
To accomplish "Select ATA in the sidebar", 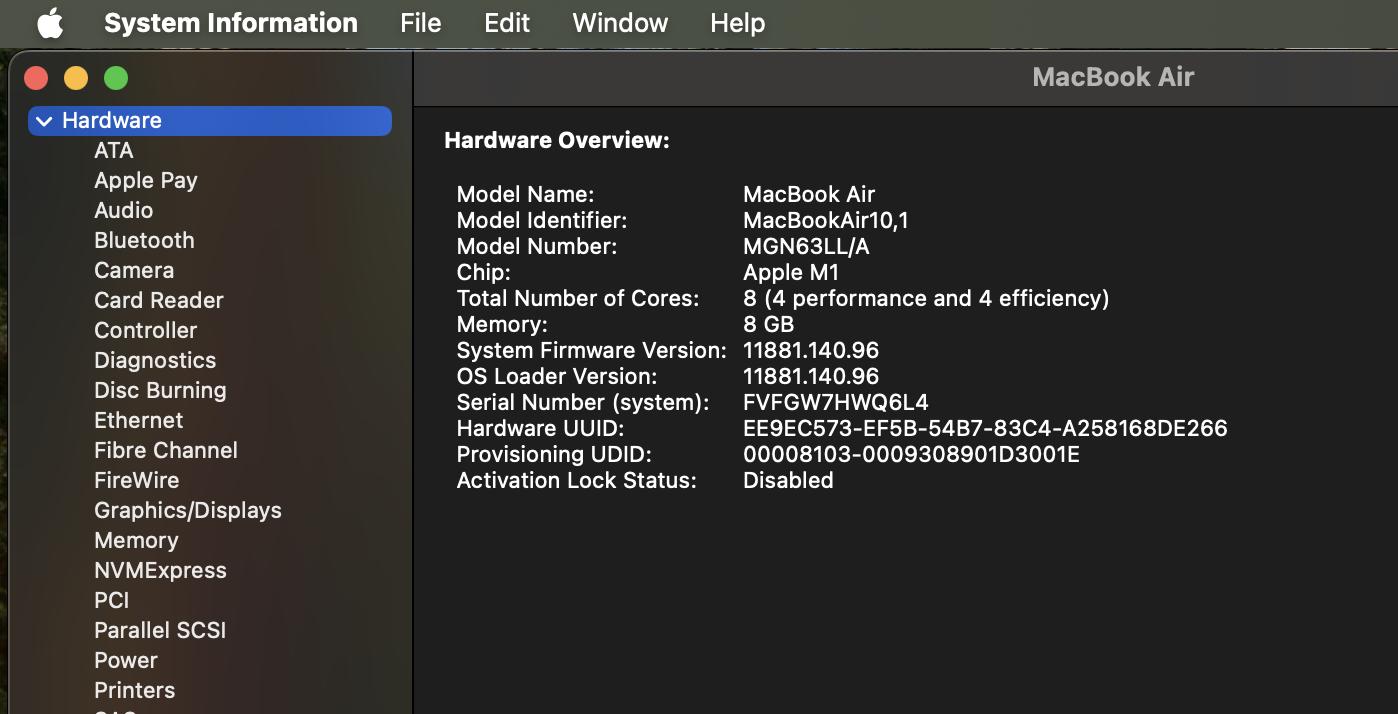I will pos(113,150).
